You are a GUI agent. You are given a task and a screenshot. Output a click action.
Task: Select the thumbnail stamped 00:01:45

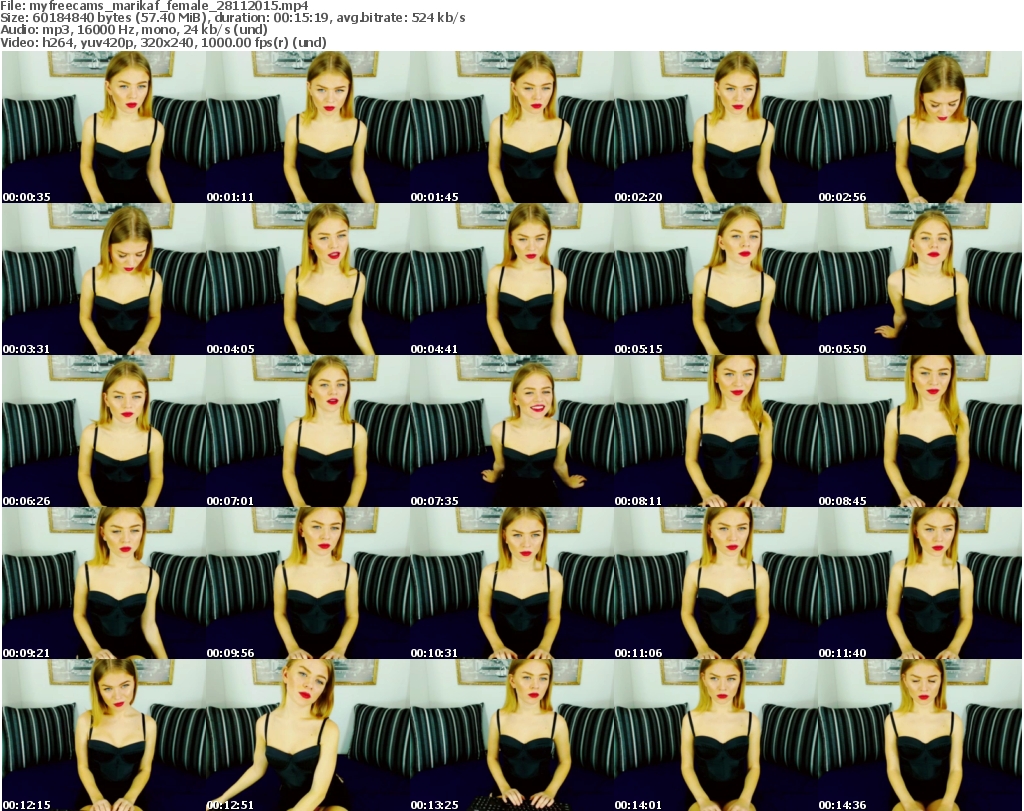point(512,127)
